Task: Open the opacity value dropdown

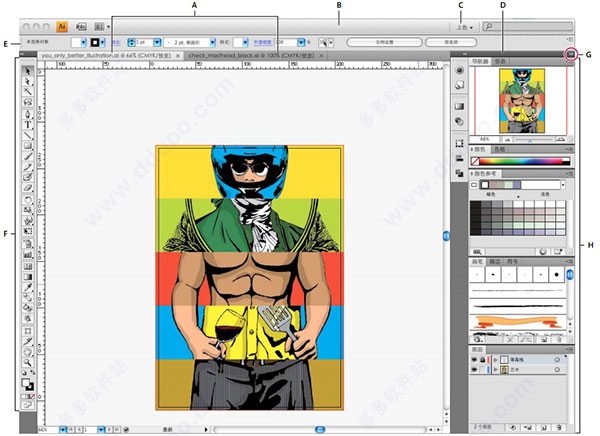Action: [301, 42]
